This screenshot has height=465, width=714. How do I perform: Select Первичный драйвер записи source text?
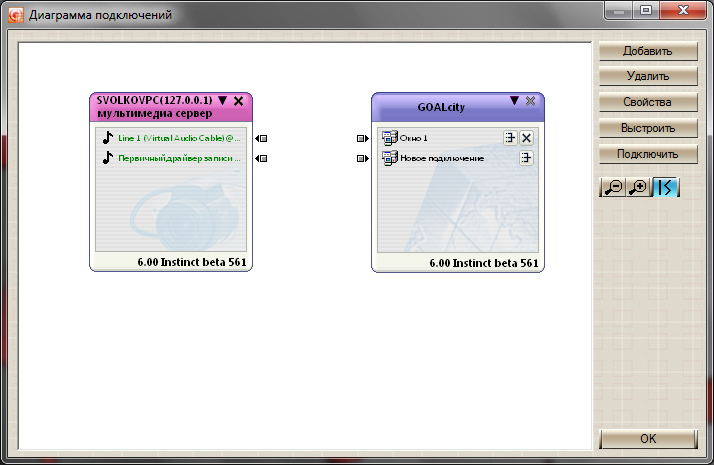[179, 158]
